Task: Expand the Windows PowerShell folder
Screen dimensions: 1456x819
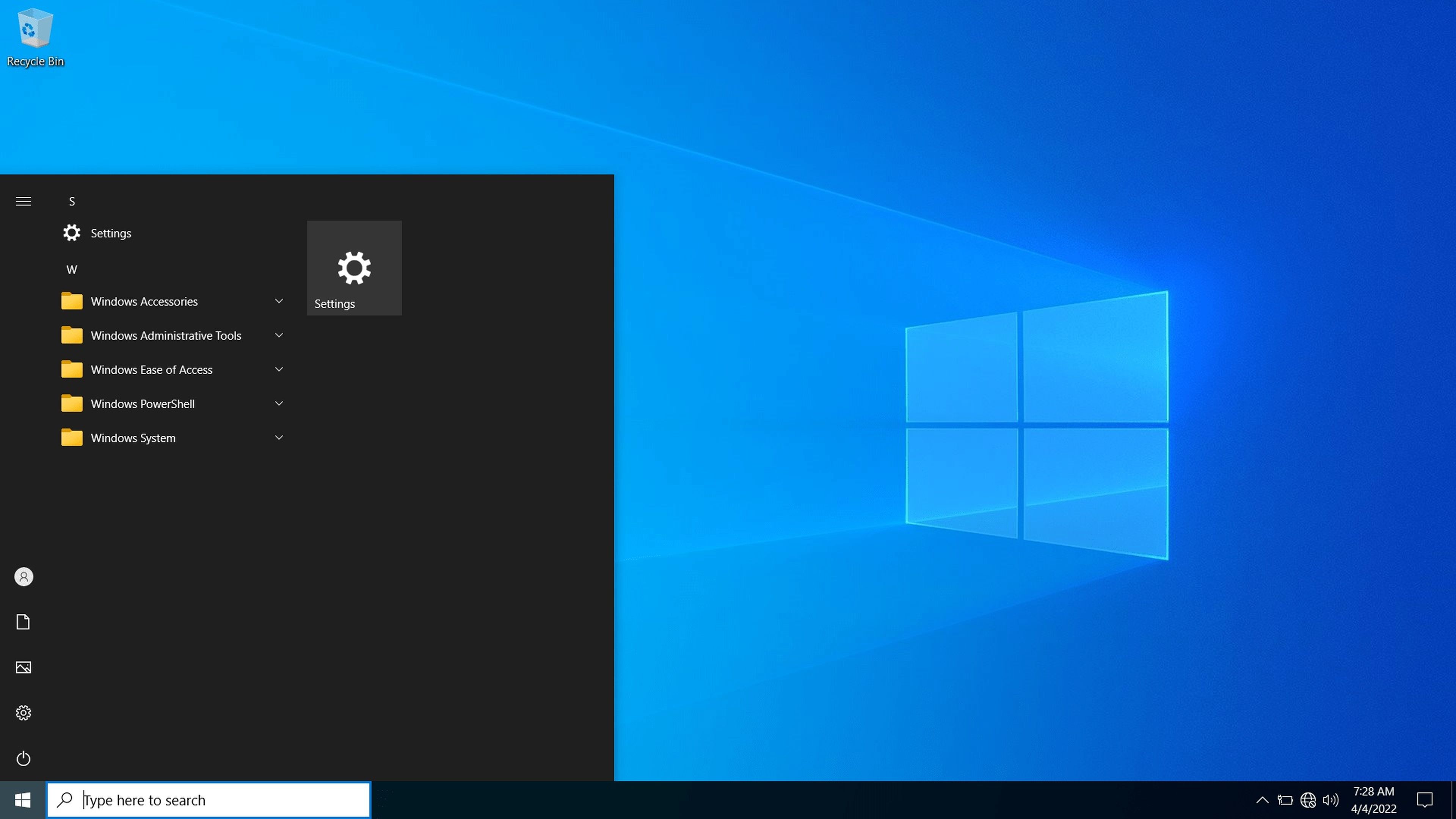Action: (x=278, y=403)
